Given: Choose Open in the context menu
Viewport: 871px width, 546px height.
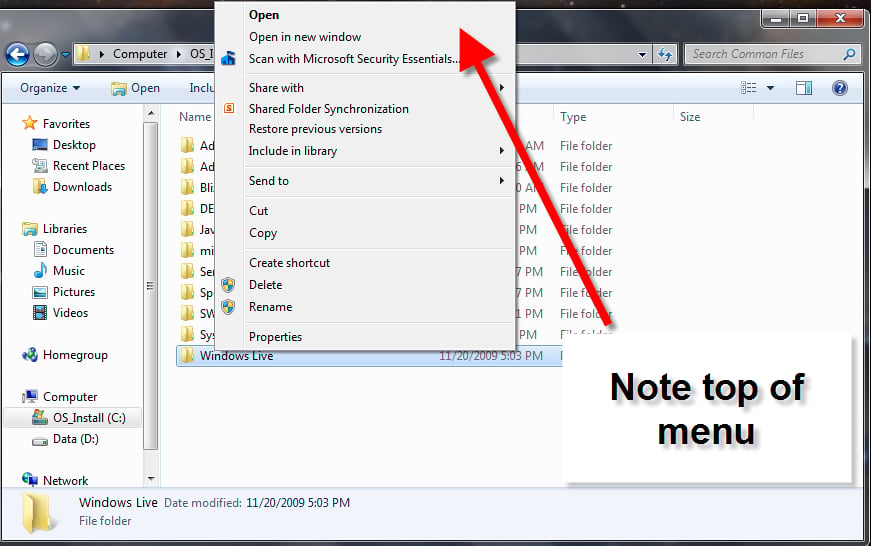Looking at the screenshot, I should (x=264, y=15).
